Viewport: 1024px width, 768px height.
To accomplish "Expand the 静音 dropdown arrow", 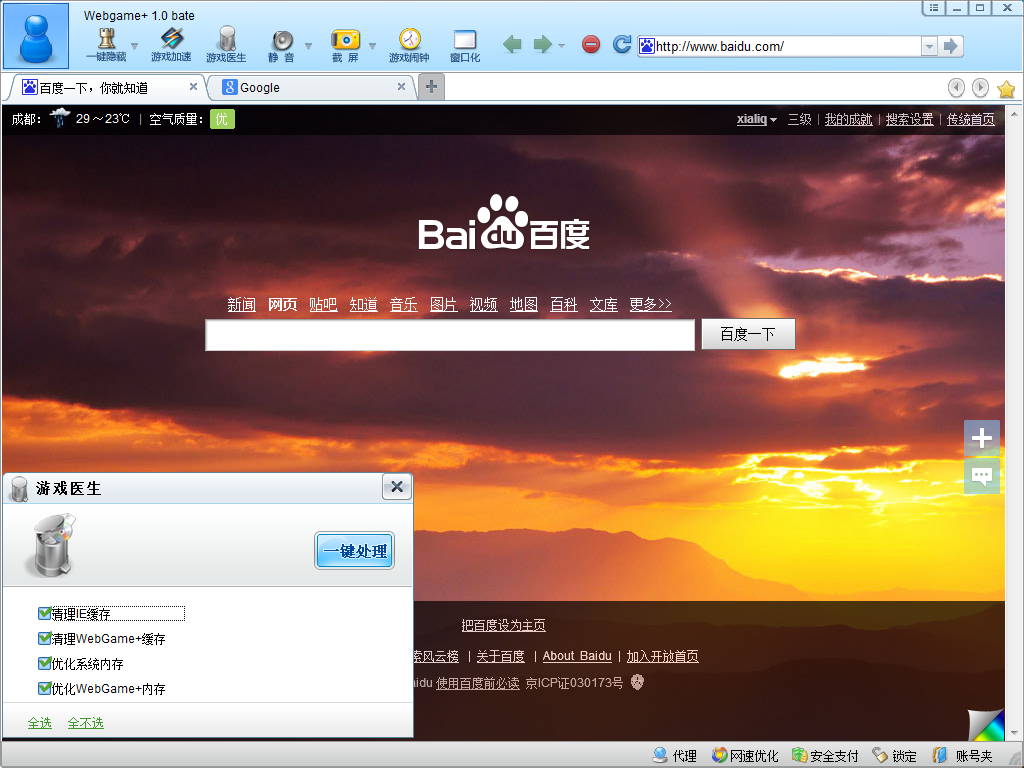I will [x=308, y=46].
